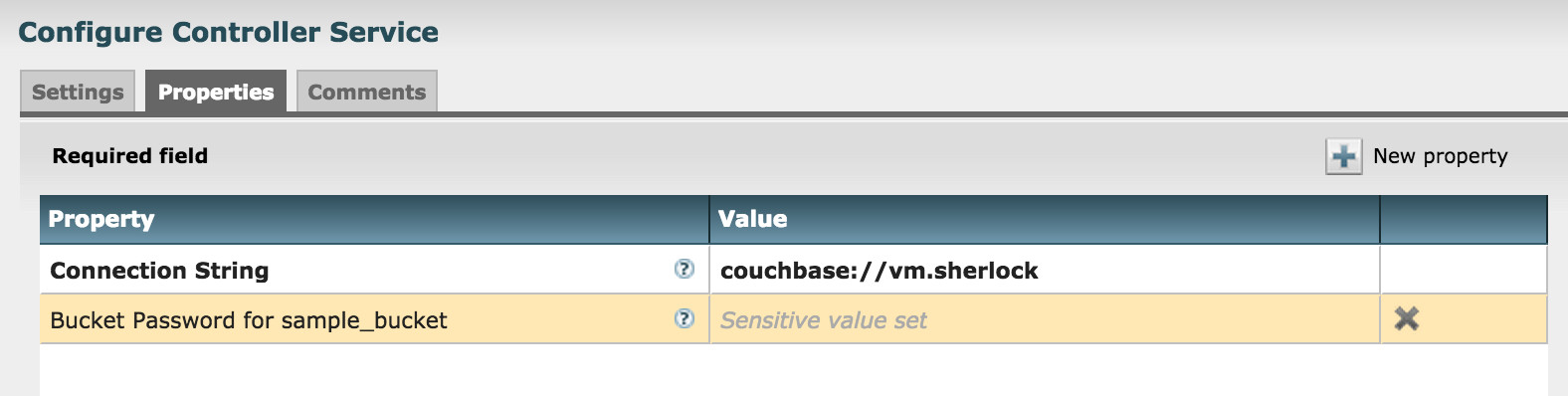The width and height of the screenshot is (1568, 396).
Task: Edit the Sensitive value set field
Action: point(1045,319)
